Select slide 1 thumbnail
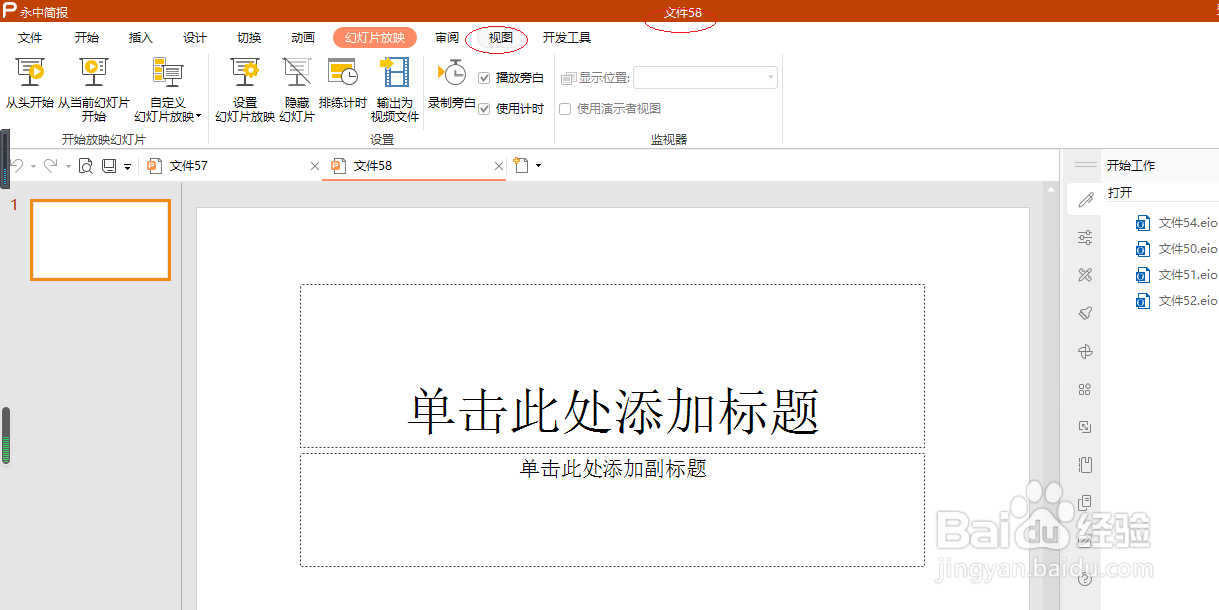The image size is (1219, 610). click(100, 240)
